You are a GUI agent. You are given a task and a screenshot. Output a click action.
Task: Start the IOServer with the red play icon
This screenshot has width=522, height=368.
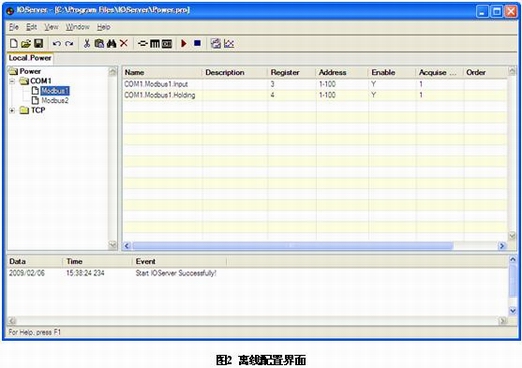pos(183,43)
